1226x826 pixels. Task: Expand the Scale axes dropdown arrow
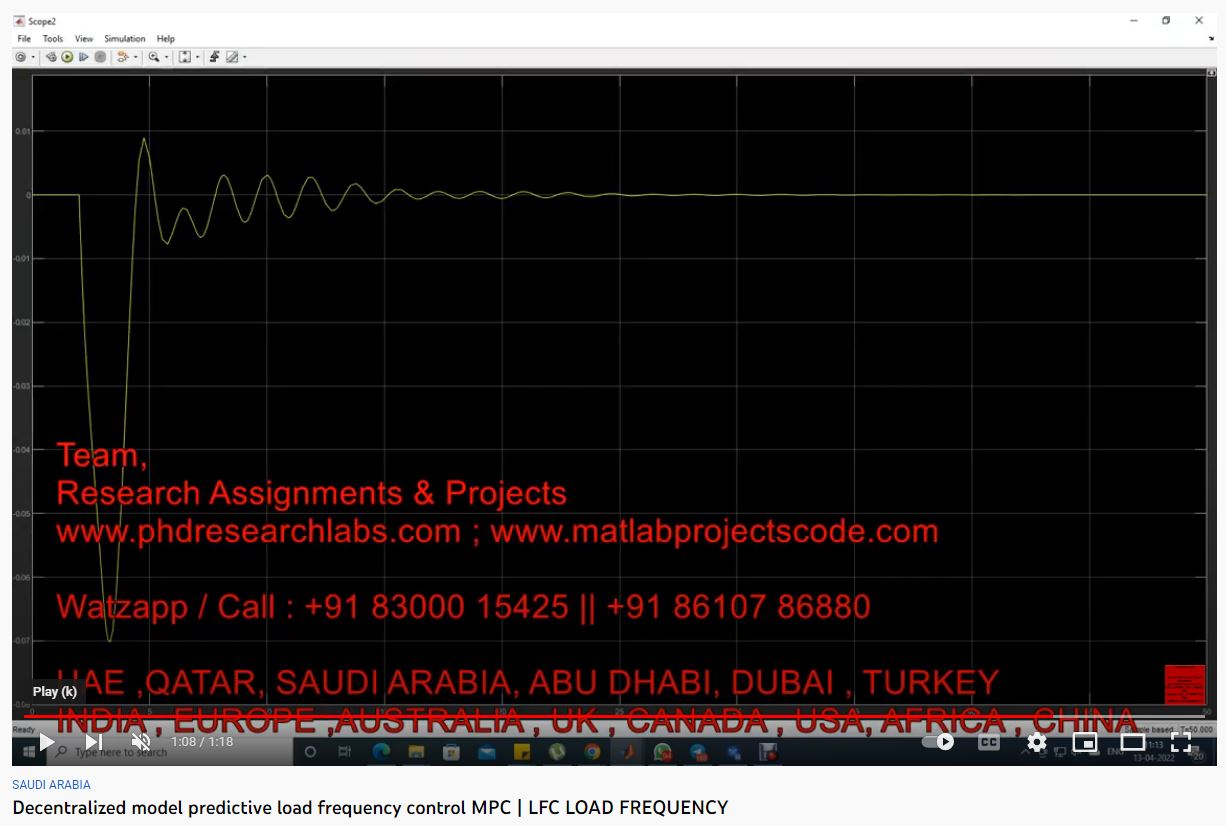point(197,57)
